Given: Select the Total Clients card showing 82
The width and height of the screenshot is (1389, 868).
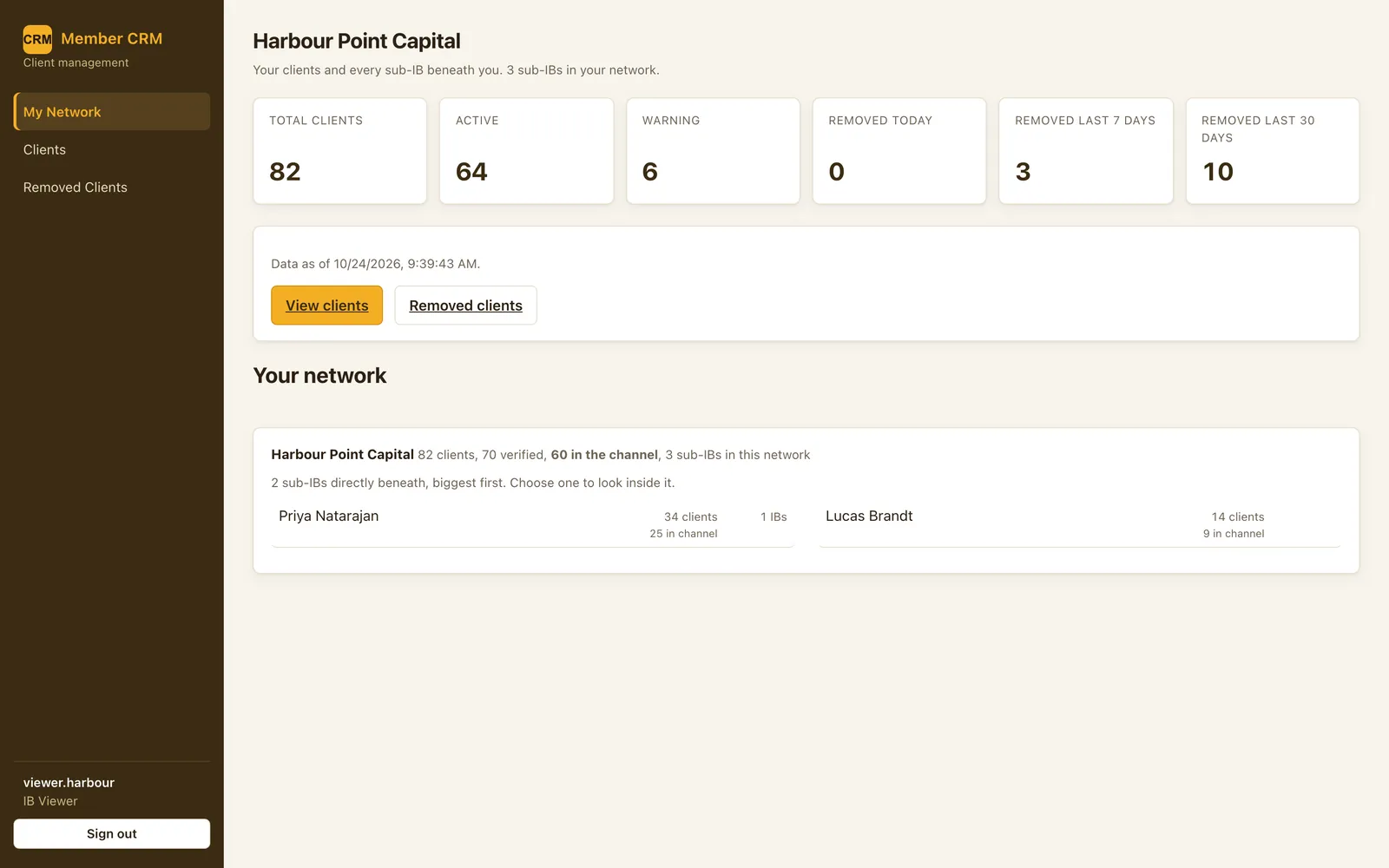Looking at the screenshot, I should (x=339, y=151).
